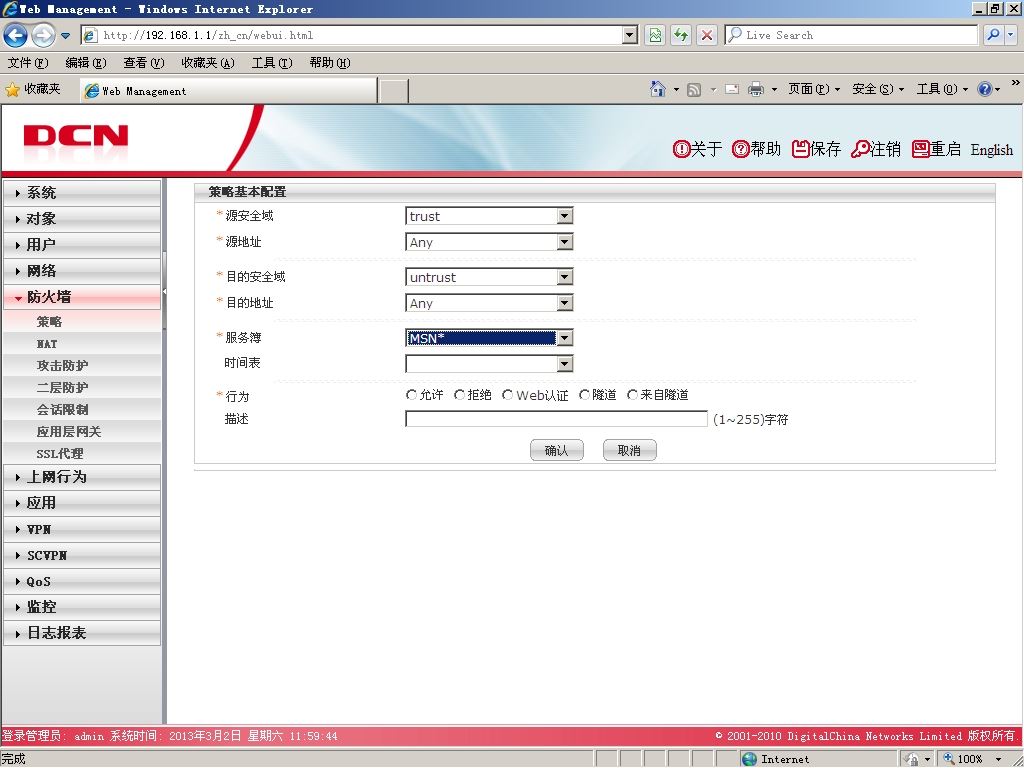Click the RSS feeds icon
Viewport: 1024px width, 768px height.
(694, 89)
